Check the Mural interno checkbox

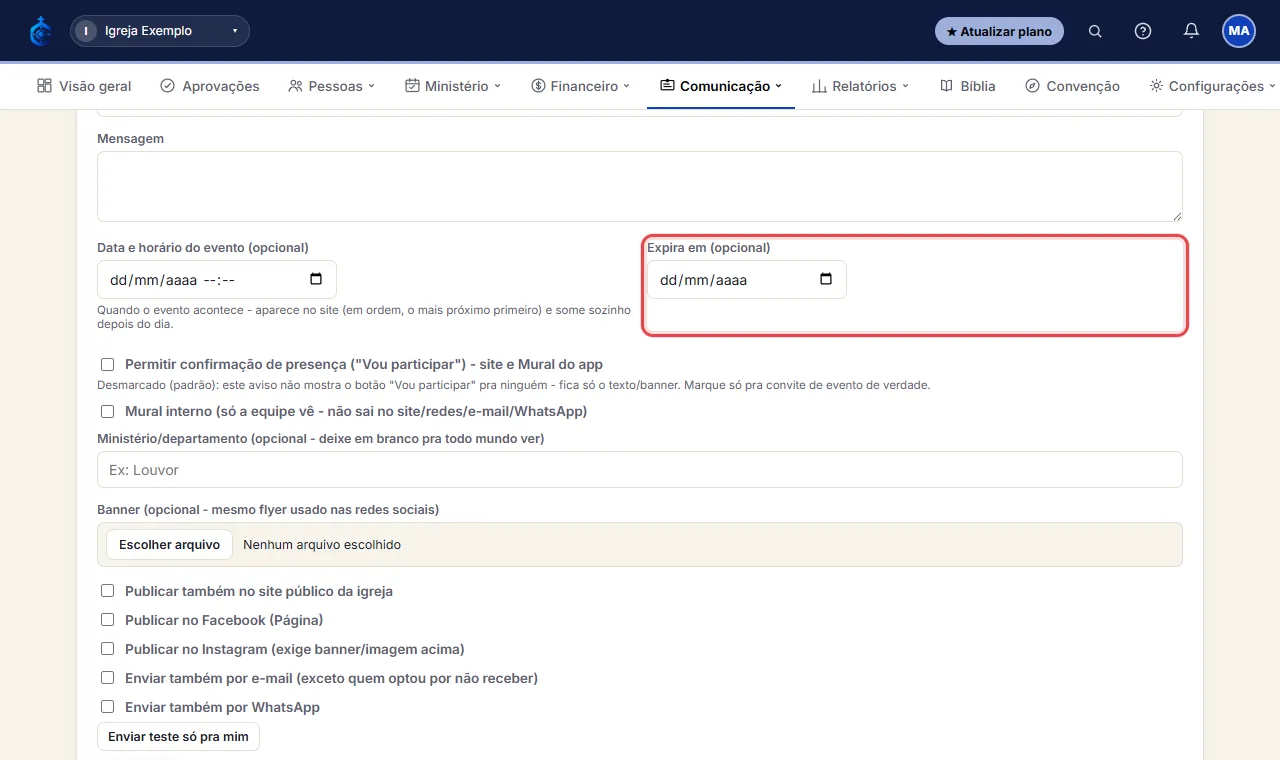point(107,411)
